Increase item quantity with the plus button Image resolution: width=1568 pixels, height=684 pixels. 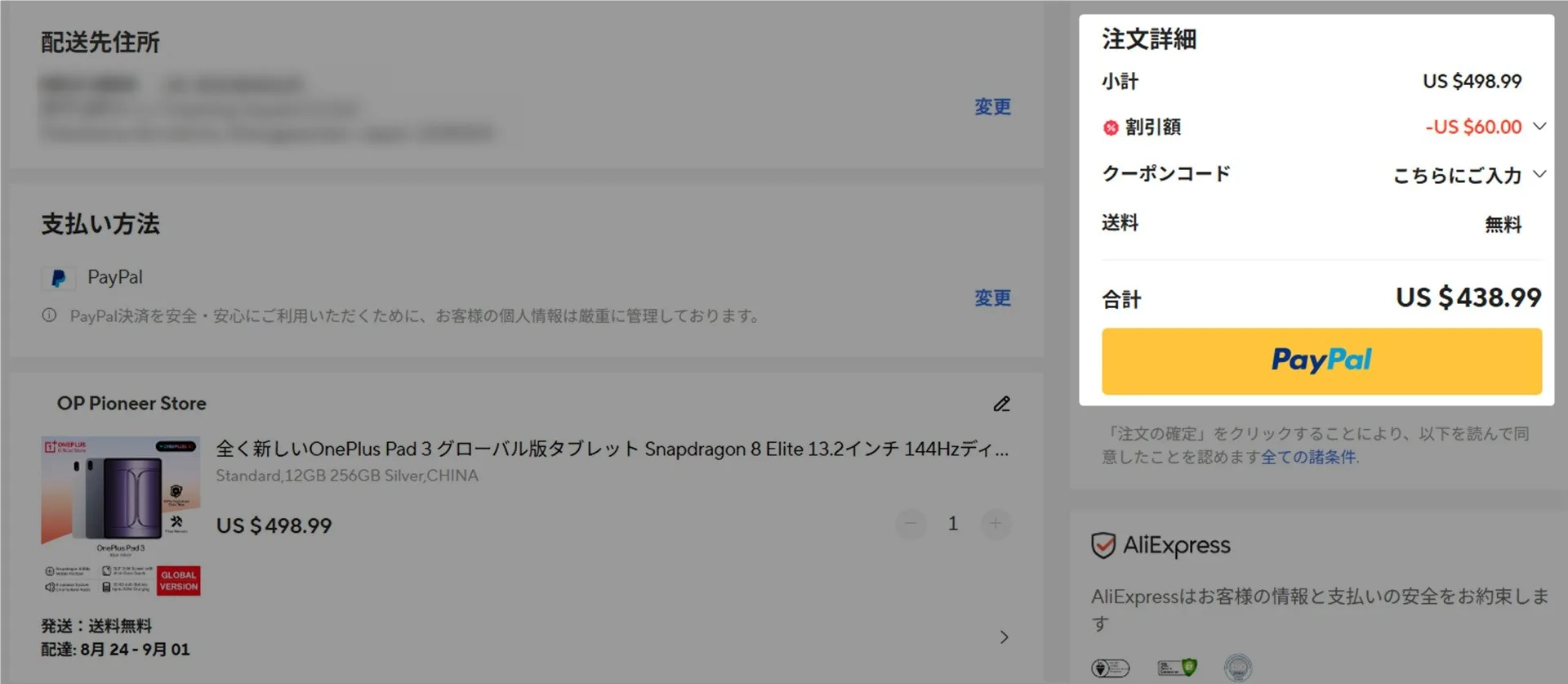[x=996, y=523]
